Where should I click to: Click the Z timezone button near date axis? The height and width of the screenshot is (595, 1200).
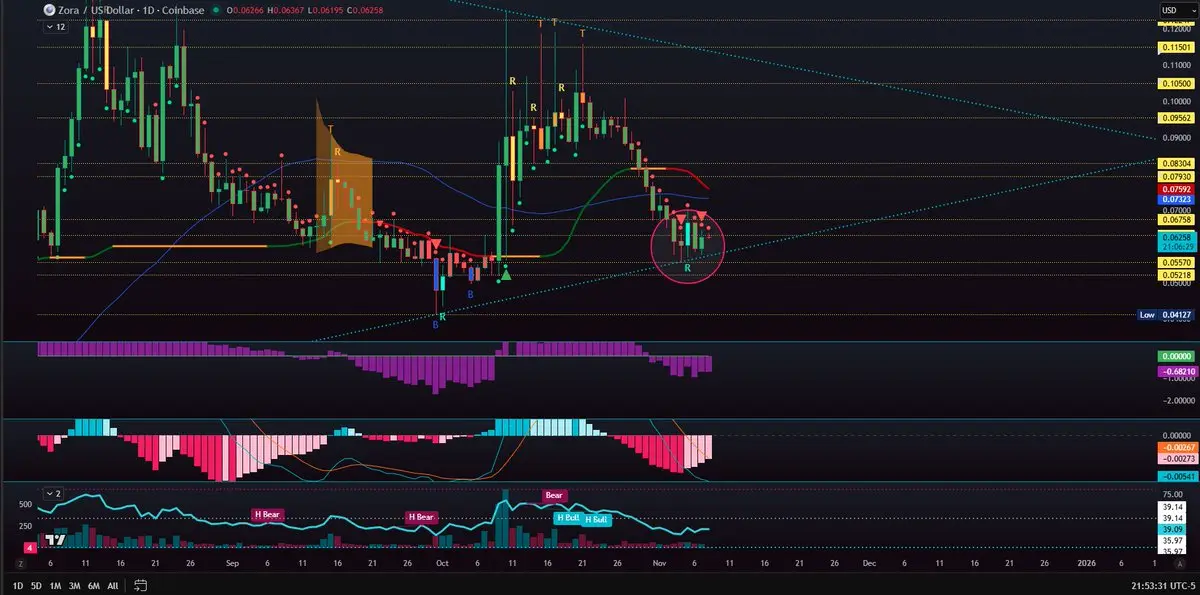point(19,564)
